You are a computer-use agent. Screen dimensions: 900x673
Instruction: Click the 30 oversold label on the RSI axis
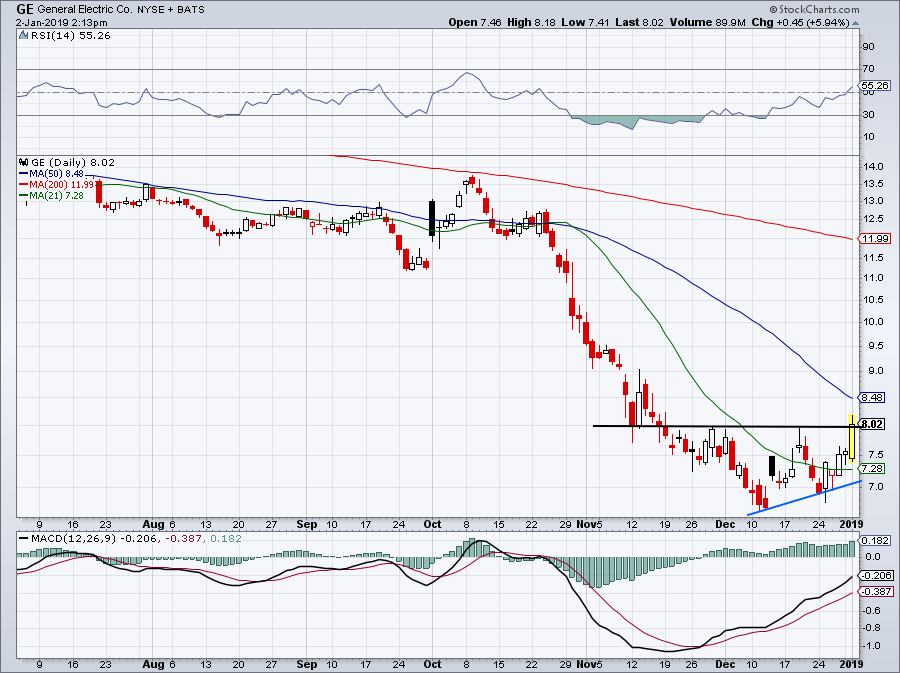[869, 115]
